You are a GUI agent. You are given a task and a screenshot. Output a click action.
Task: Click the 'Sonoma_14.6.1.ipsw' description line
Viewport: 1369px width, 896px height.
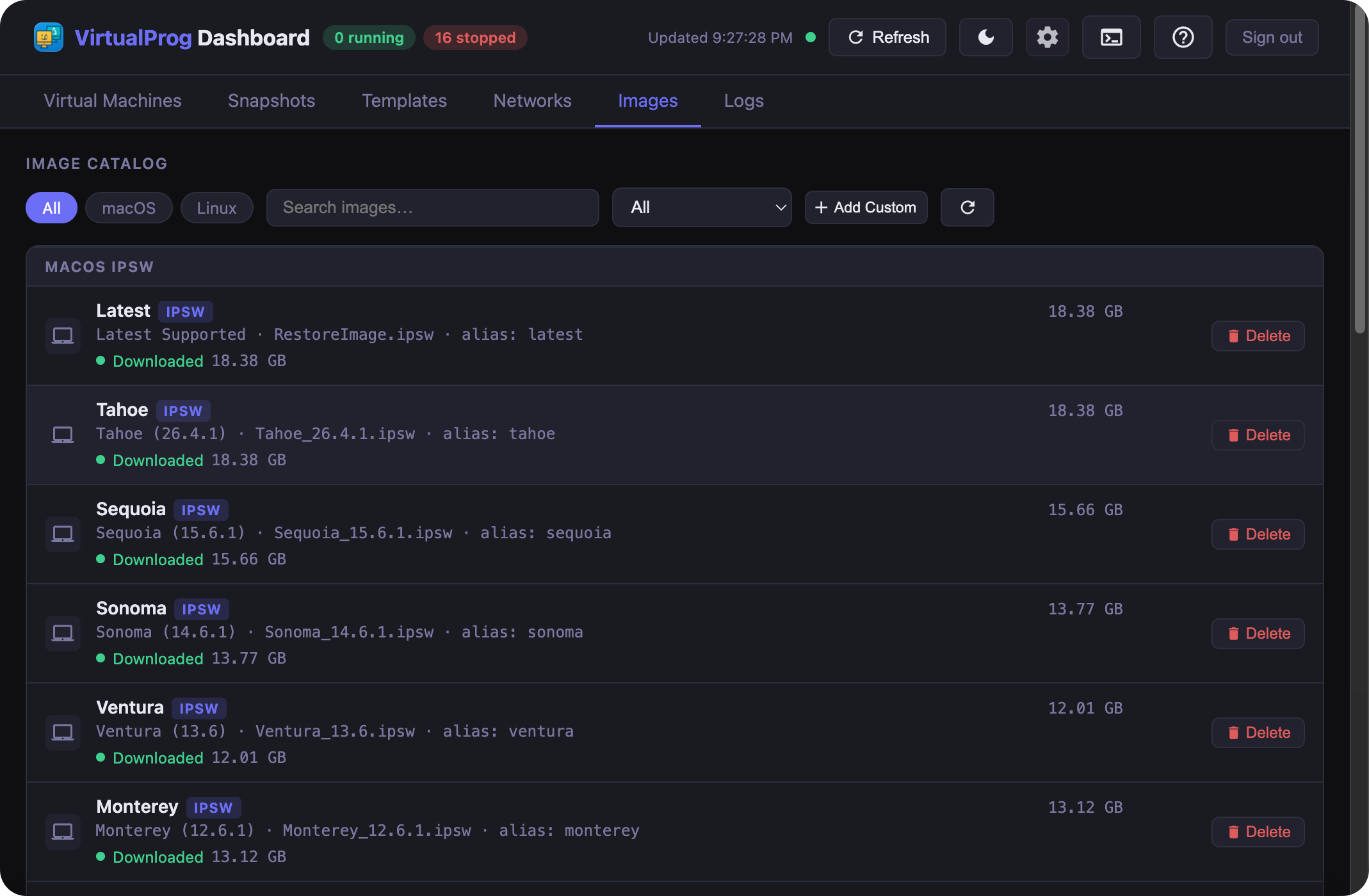point(339,632)
